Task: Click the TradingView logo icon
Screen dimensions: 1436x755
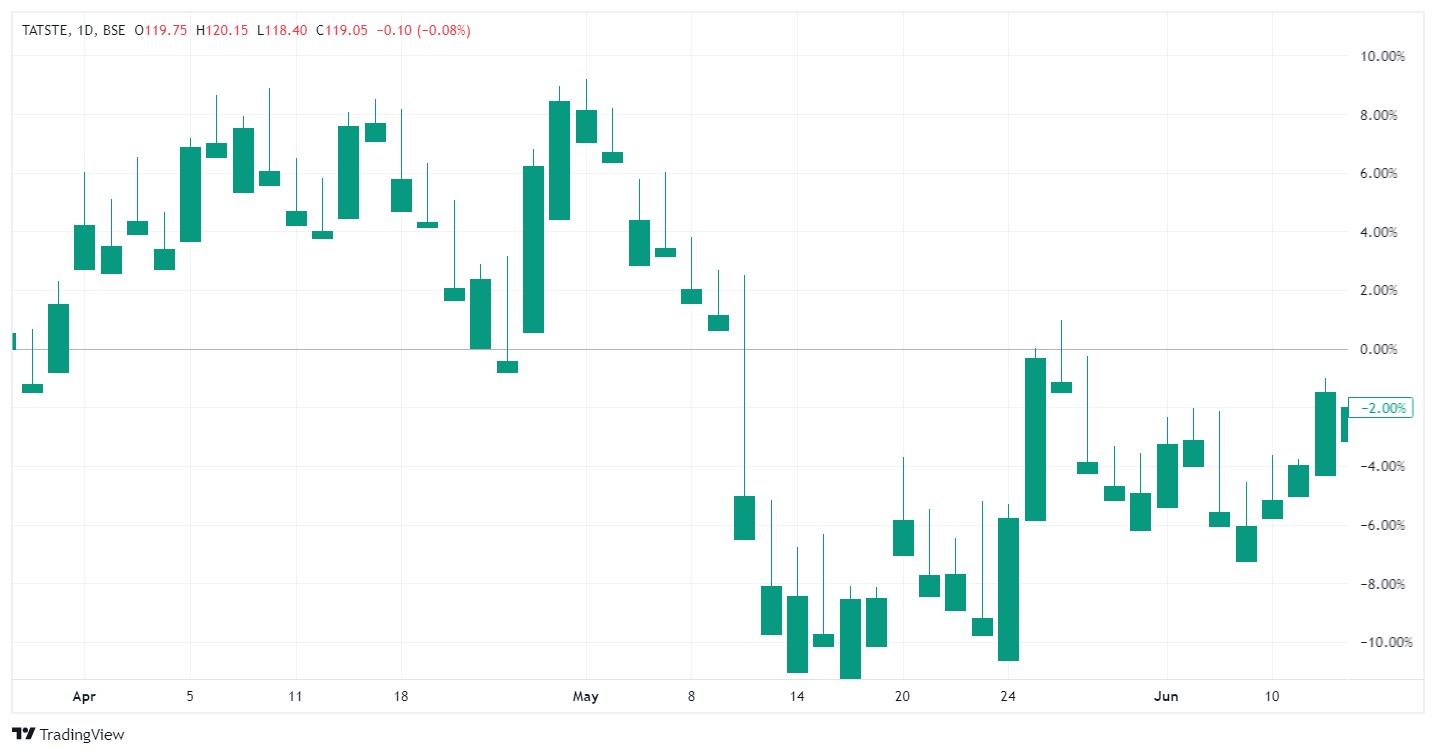Action: pos(26,734)
